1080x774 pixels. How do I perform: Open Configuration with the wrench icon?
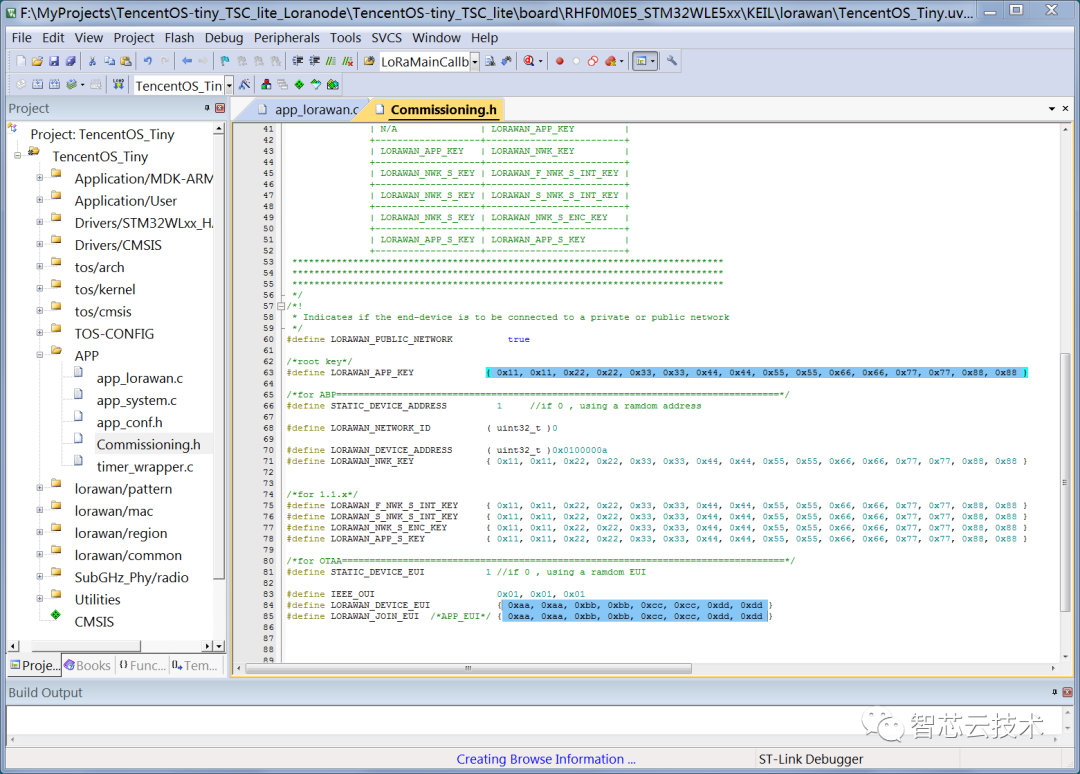click(672, 61)
